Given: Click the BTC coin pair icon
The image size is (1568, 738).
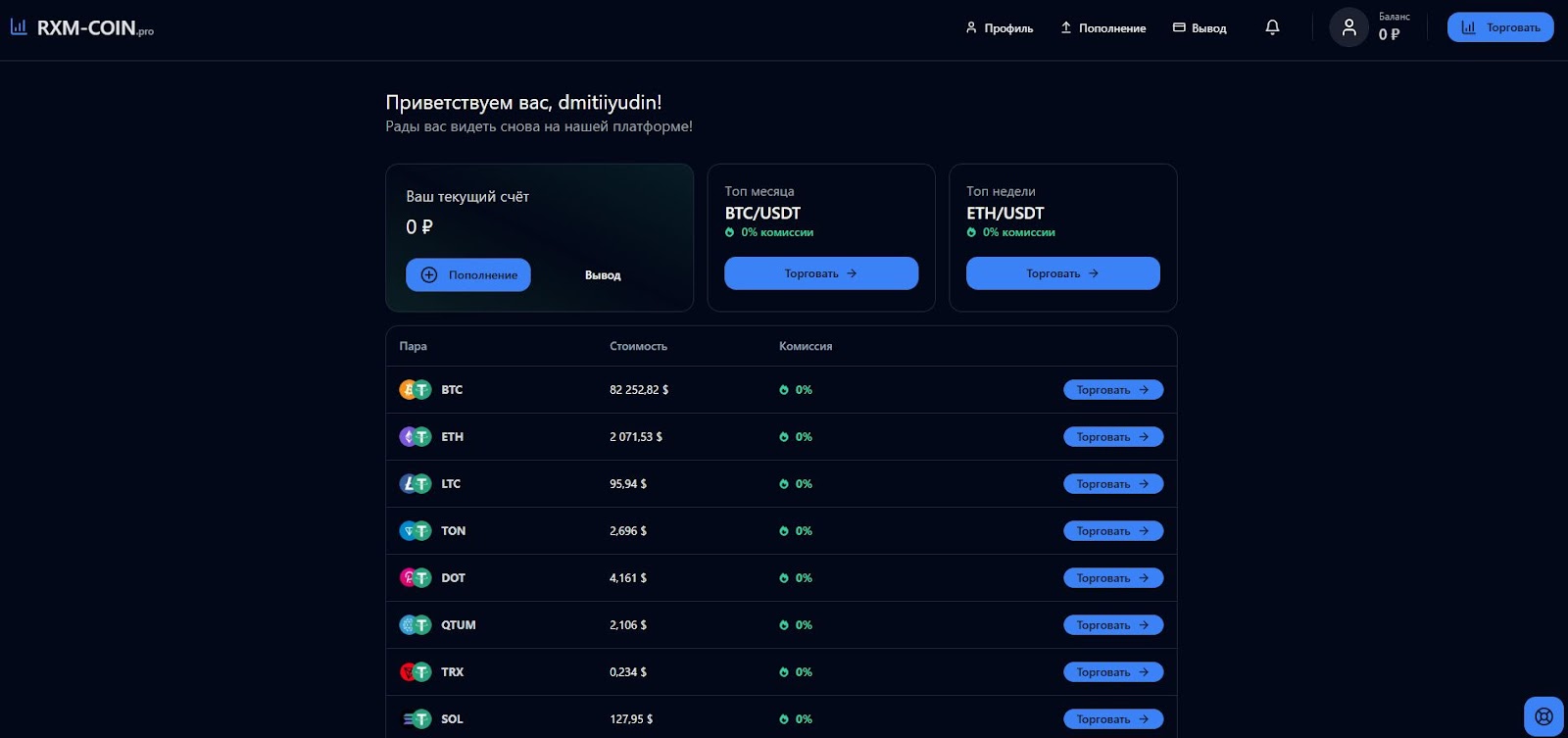Looking at the screenshot, I should click(x=415, y=390).
